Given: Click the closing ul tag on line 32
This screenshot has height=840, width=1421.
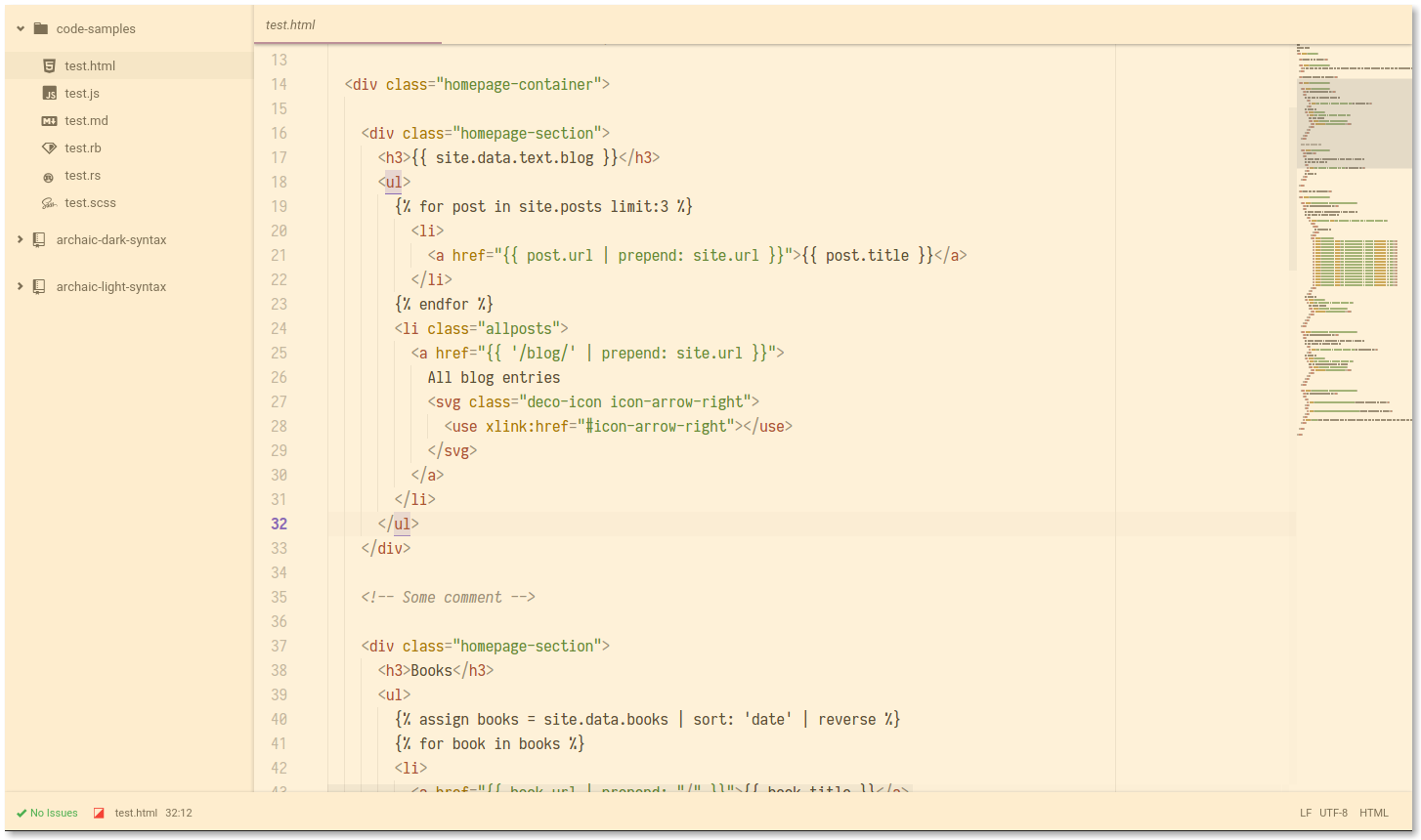Looking at the screenshot, I should 398,524.
